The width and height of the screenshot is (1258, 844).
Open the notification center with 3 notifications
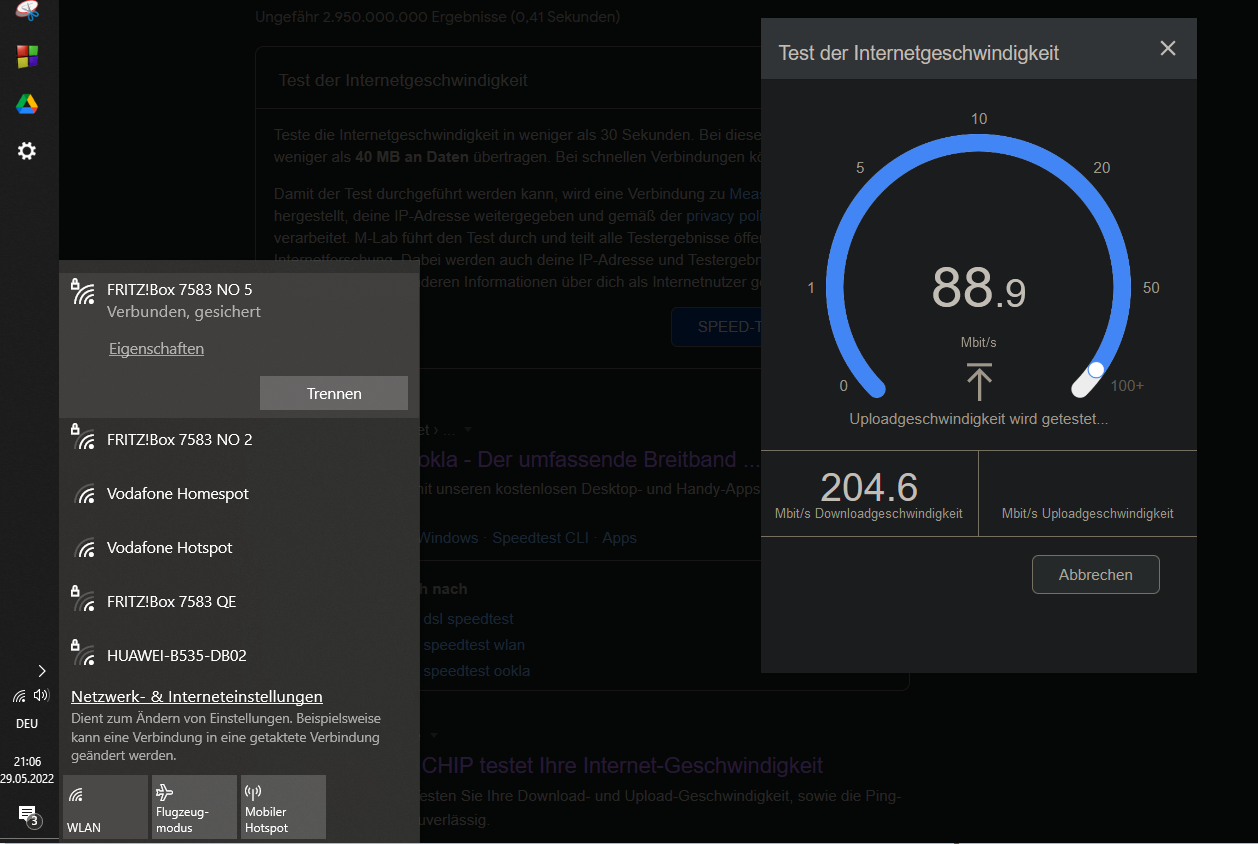pos(28,815)
